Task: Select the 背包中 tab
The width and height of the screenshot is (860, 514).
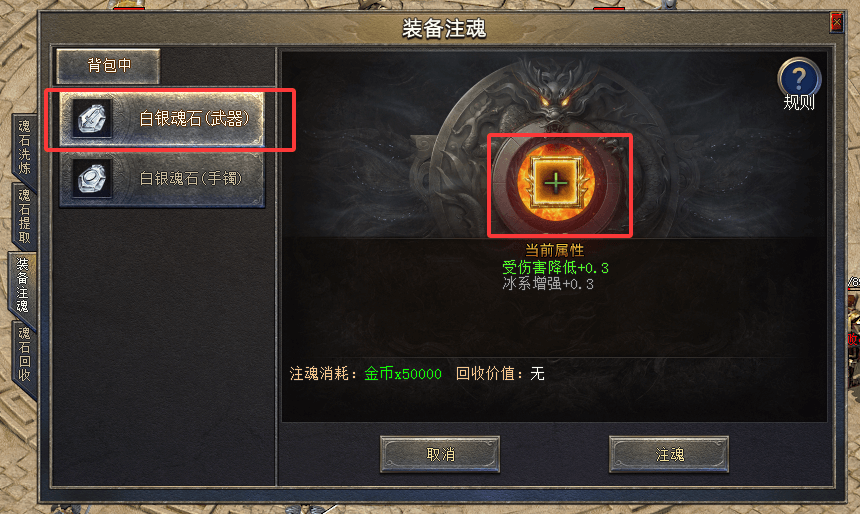Action: pos(109,66)
